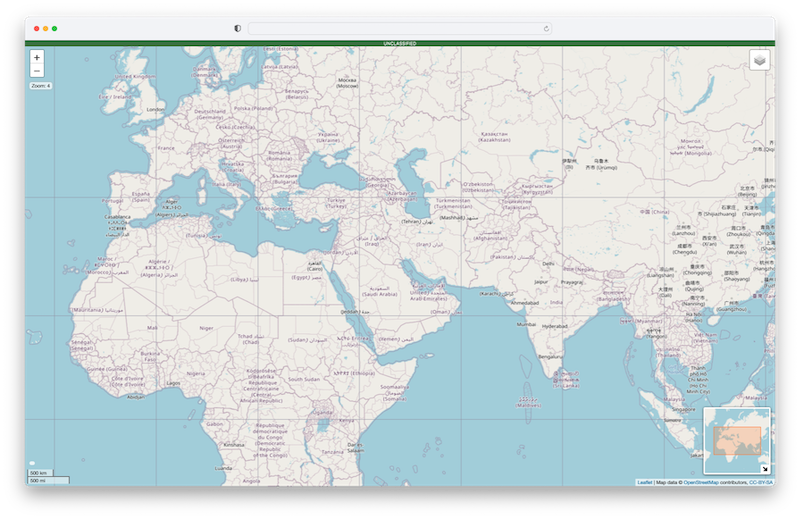This screenshot has width=800, height=519.
Task: Click the green macOS maximize window button
Action: click(x=54, y=28)
